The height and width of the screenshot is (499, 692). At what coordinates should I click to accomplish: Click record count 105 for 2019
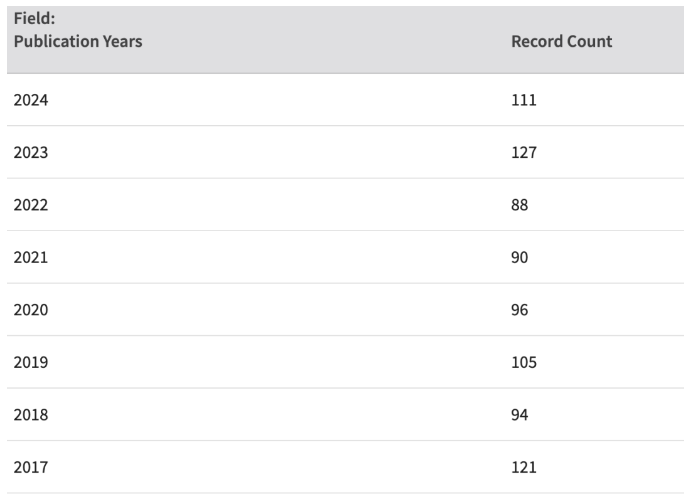pos(524,362)
